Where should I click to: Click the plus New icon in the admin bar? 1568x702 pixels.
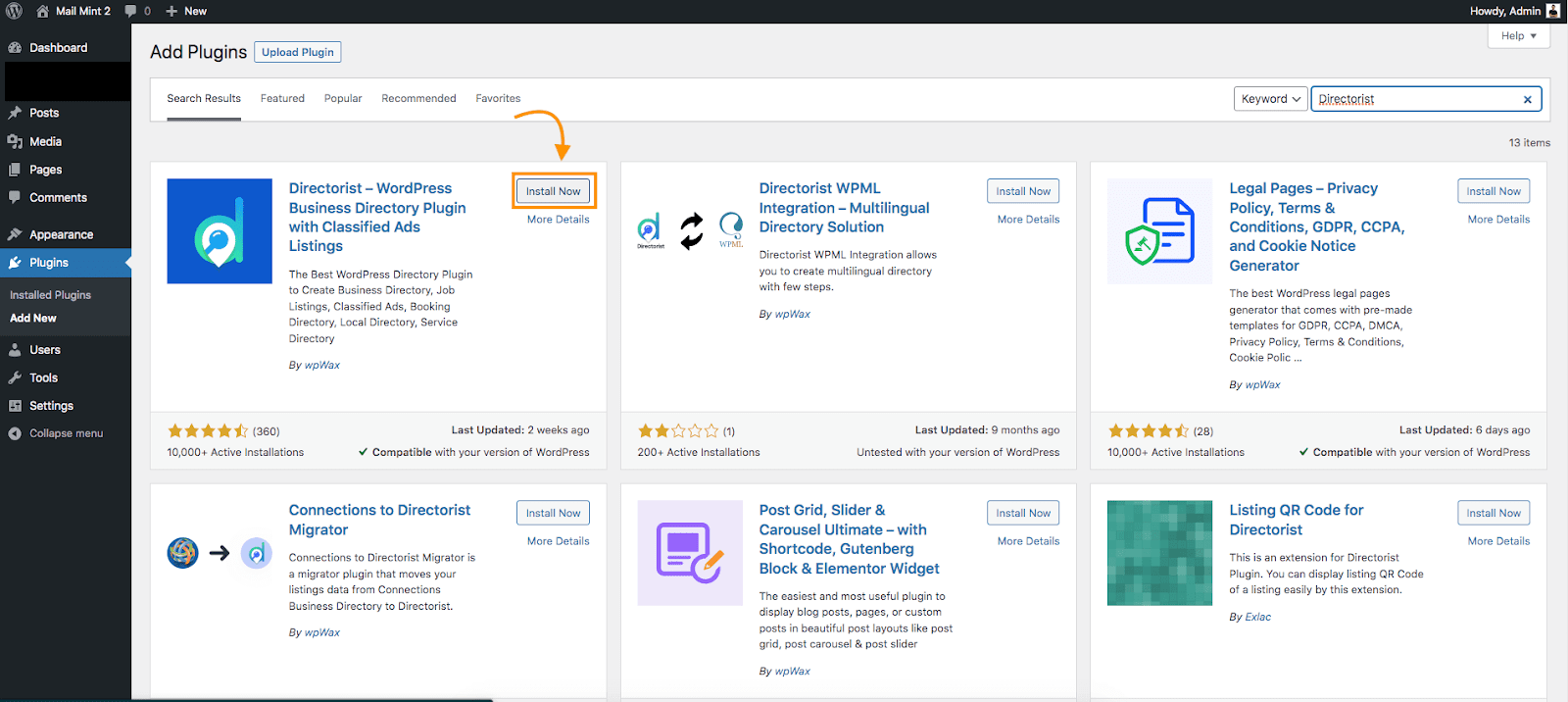tap(171, 11)
